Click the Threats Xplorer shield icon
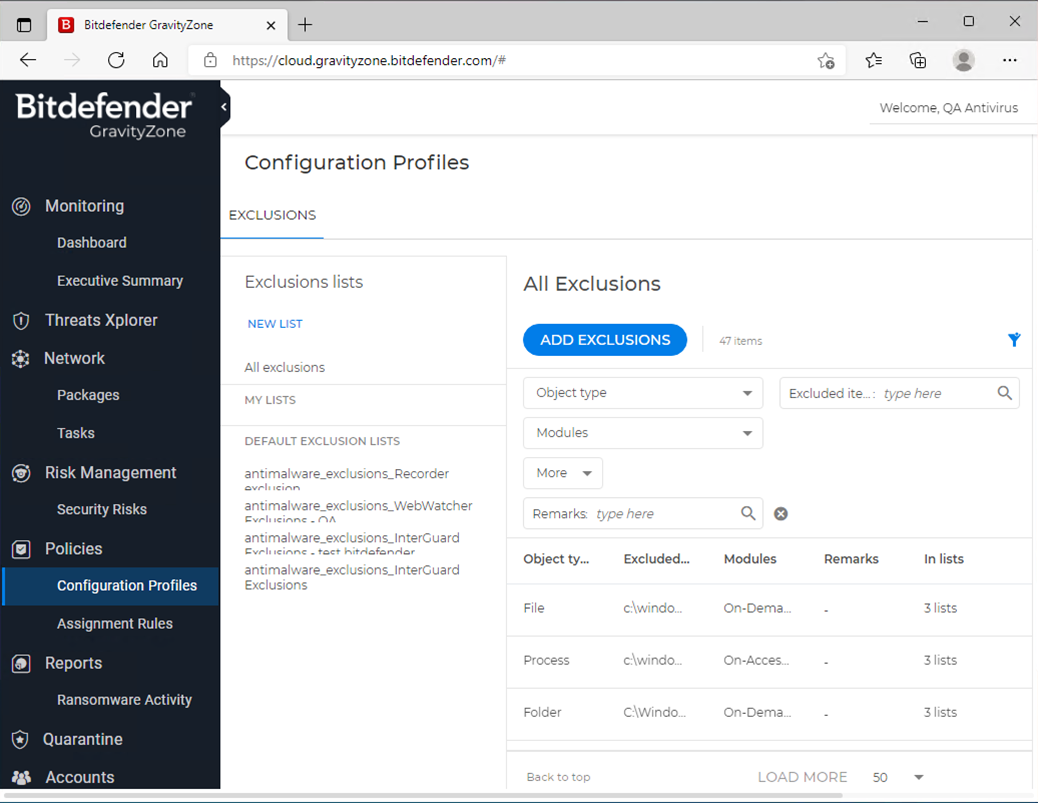This screenshot has width=1038, height=803. (21, 320)
